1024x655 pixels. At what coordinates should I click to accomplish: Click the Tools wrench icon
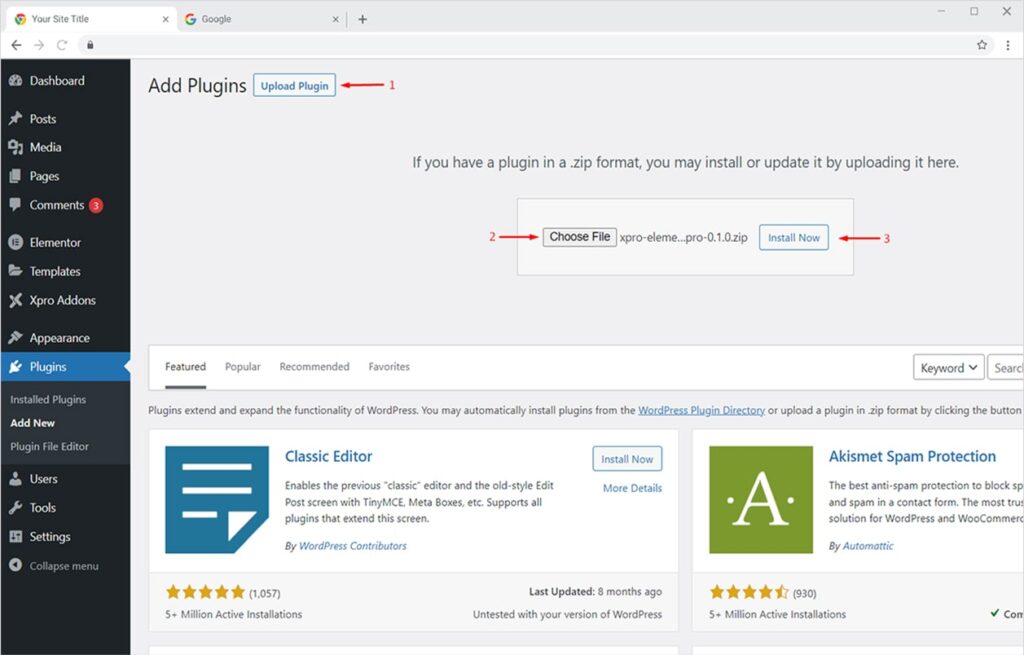click(x=15, y=508)
